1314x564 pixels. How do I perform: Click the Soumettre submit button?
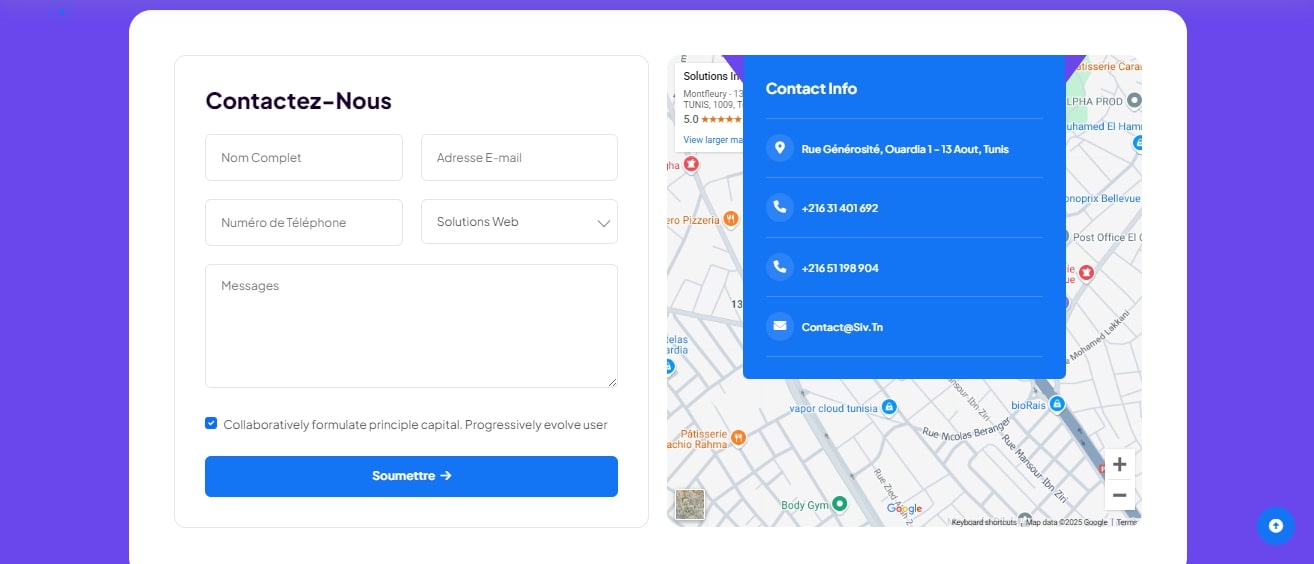(411, 476)
